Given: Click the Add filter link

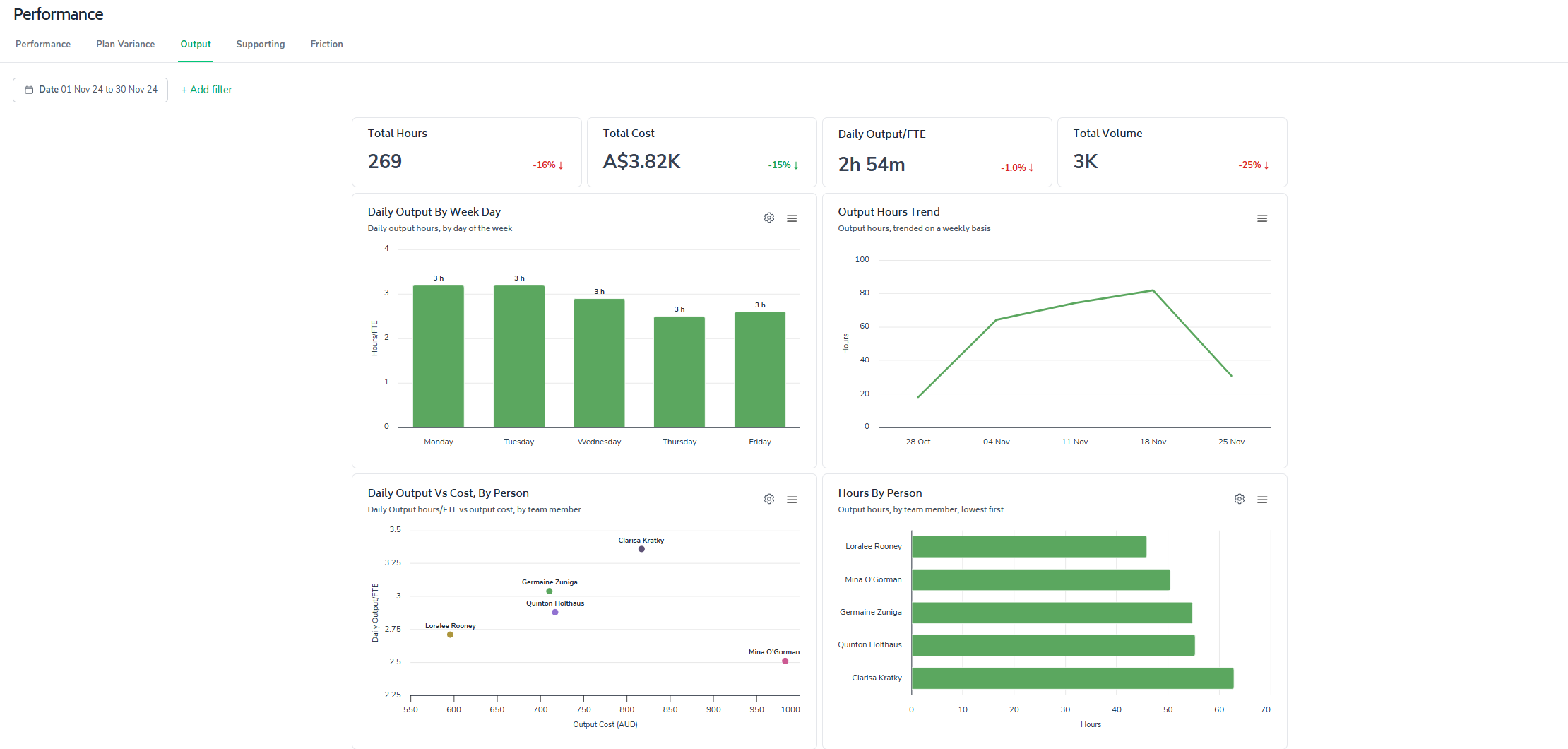Looking at the screenshot, I should coord(206,90).
